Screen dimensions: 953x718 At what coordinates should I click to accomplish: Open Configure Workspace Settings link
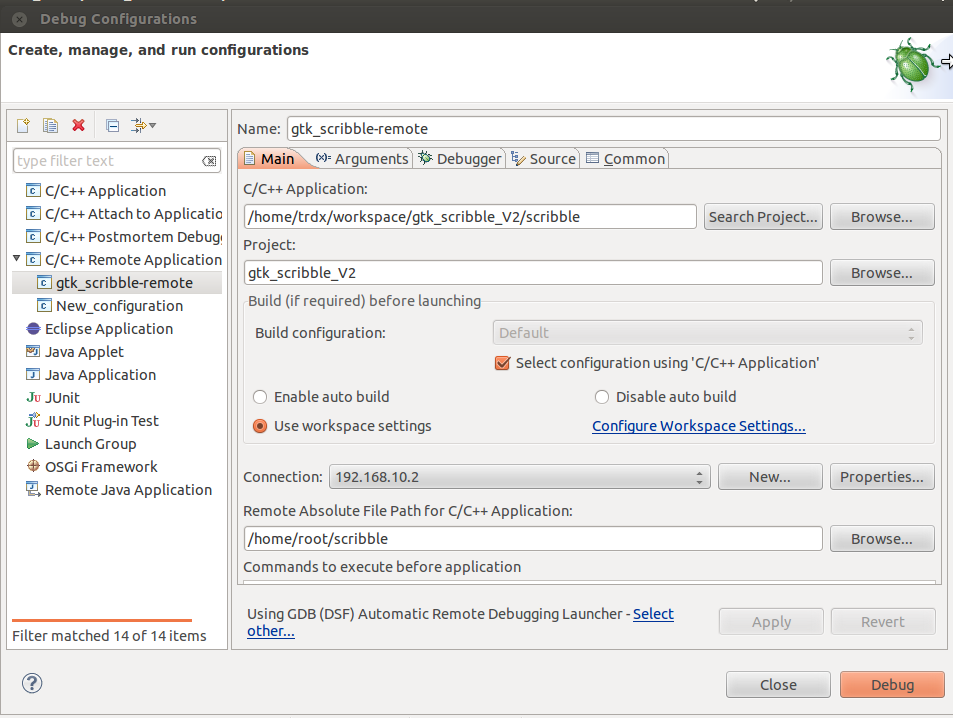698,426
